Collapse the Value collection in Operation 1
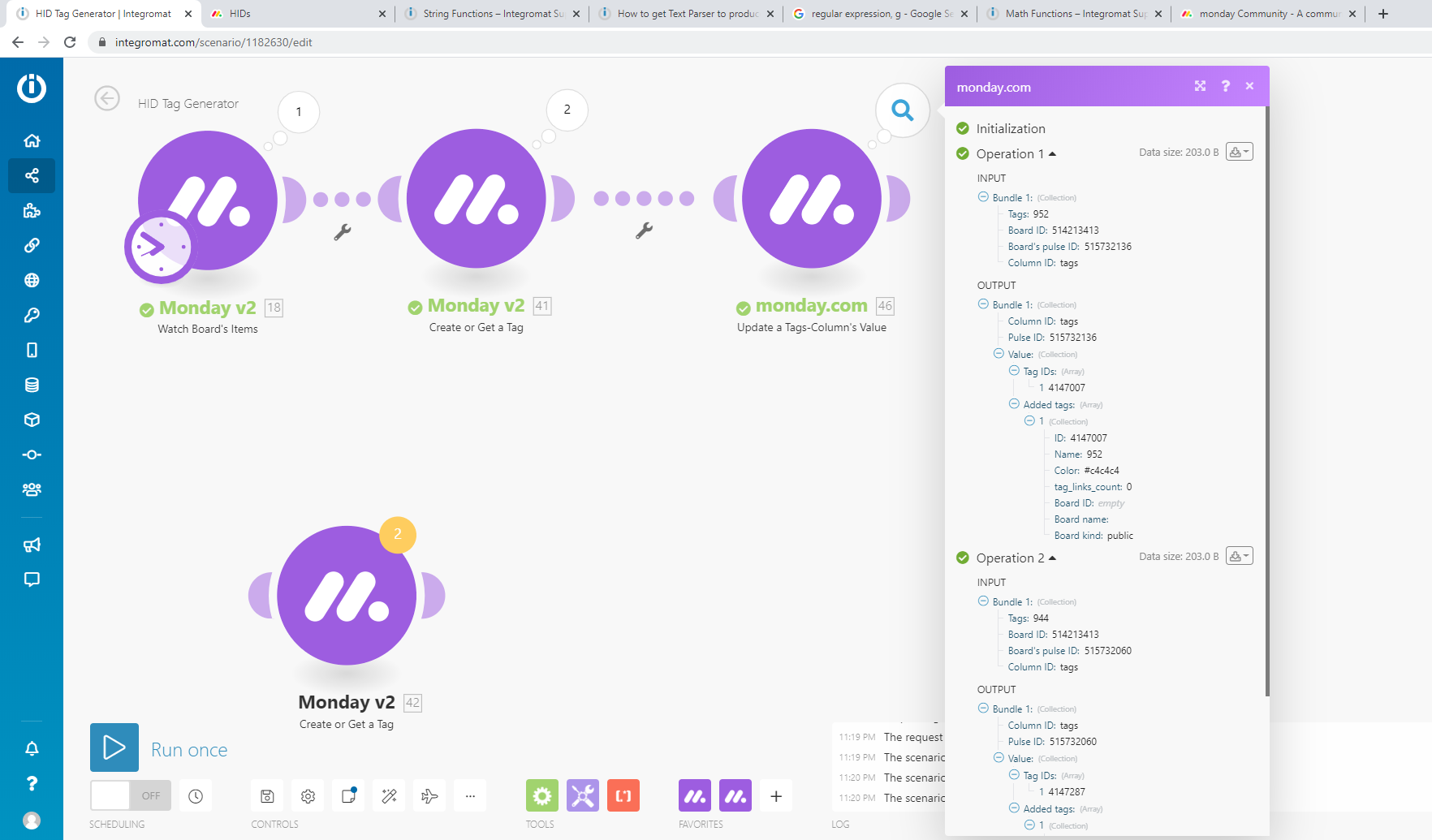 (x=999, y=354)
